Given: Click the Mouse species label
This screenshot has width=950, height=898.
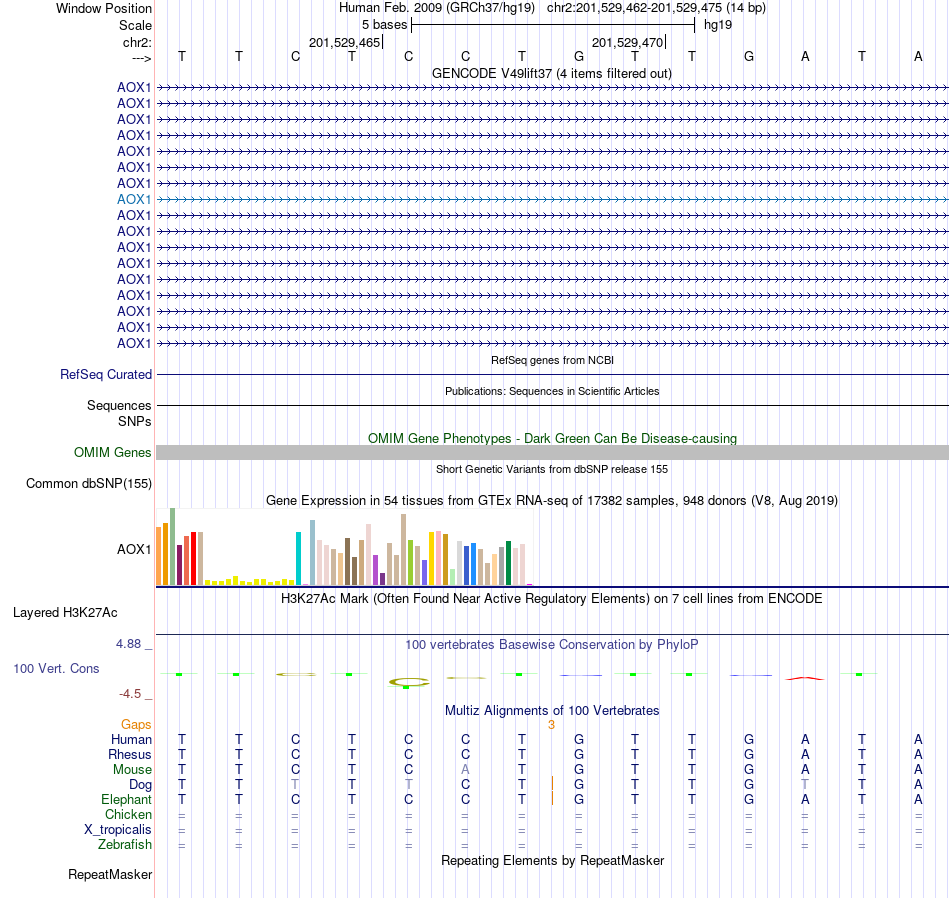Looking at the screenshot, I should coord(132,770).
